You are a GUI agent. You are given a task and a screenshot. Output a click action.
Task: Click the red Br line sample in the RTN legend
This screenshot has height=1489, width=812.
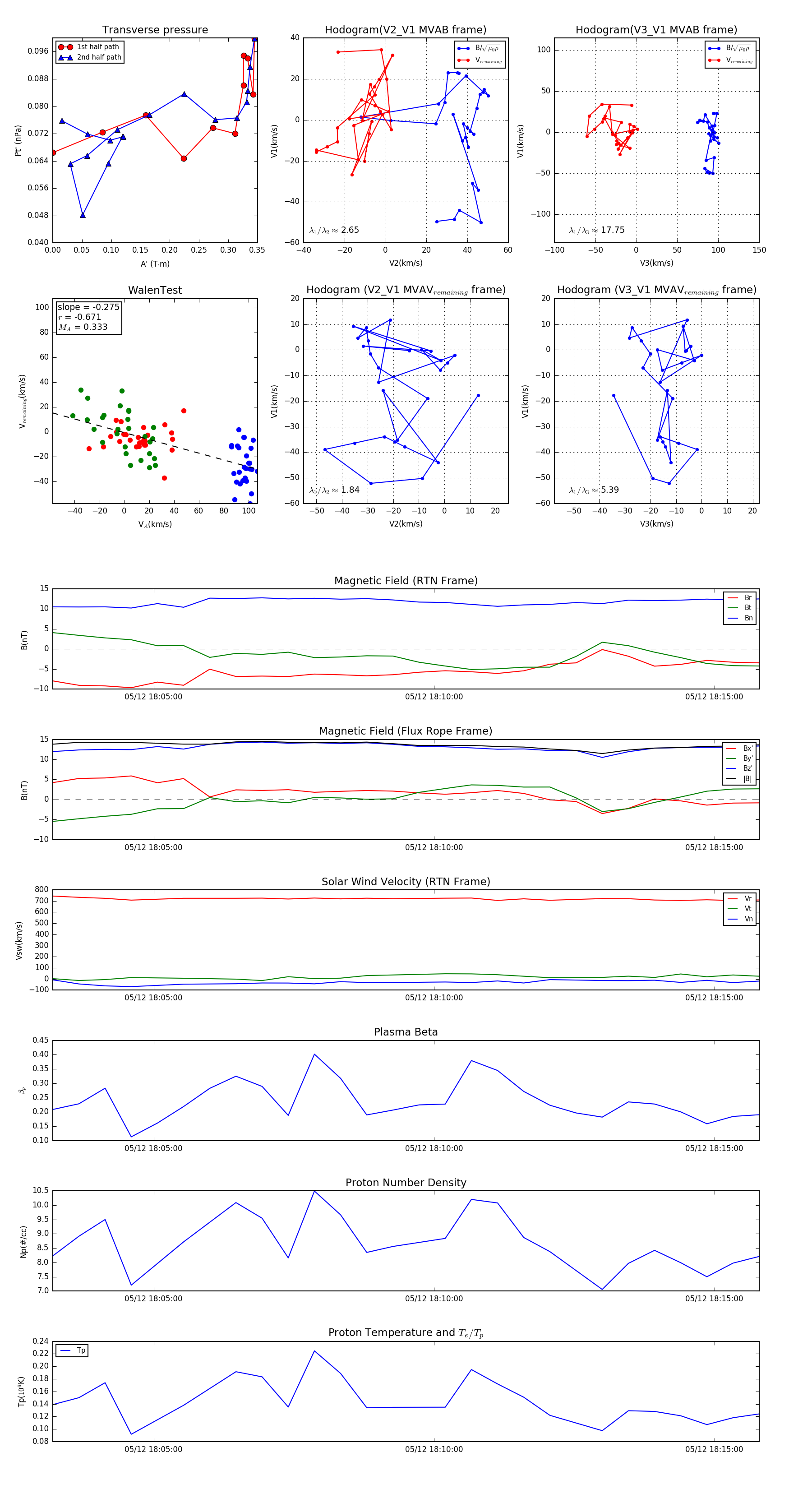coord(733,598)
